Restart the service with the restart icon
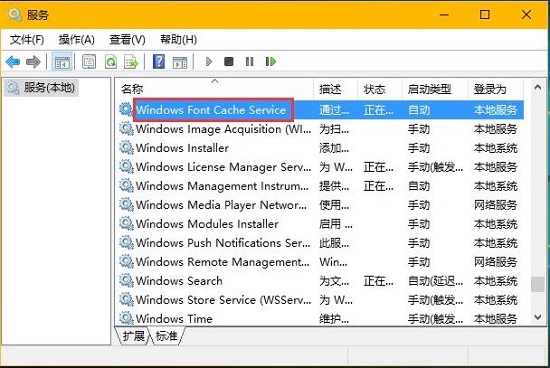 click(x=271, y=62)
